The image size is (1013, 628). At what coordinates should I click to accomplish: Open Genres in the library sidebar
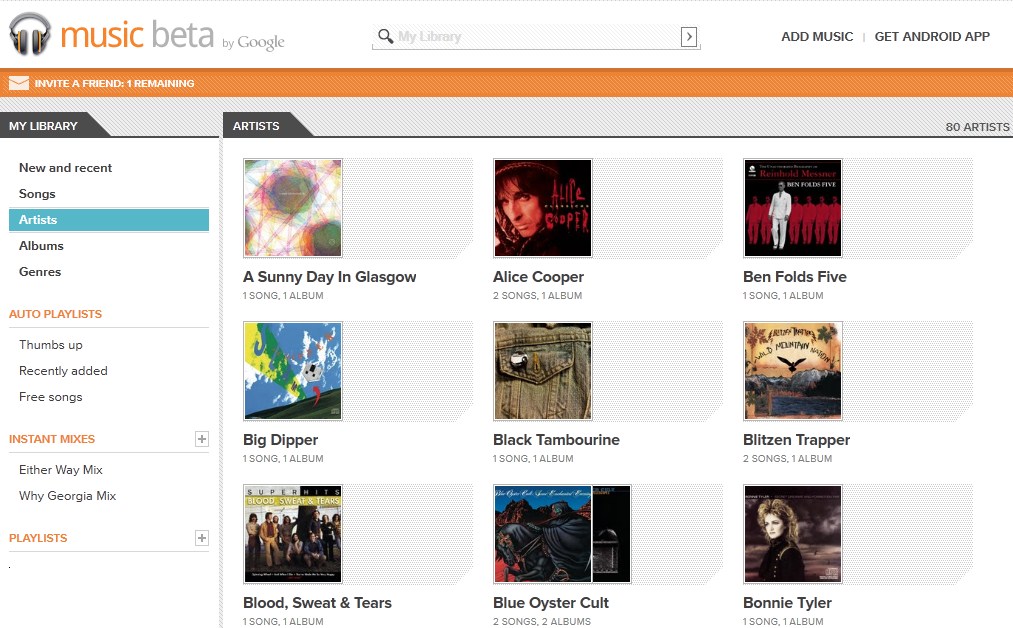click(x=40, y=272)
